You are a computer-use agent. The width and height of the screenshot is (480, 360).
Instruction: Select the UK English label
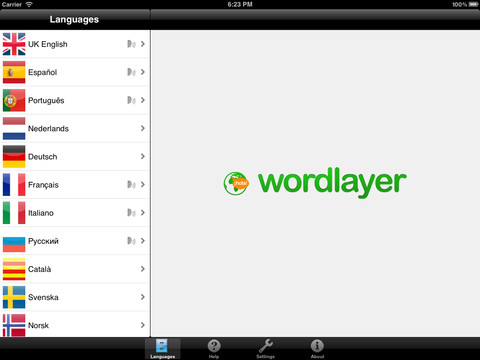click(48, 44)
